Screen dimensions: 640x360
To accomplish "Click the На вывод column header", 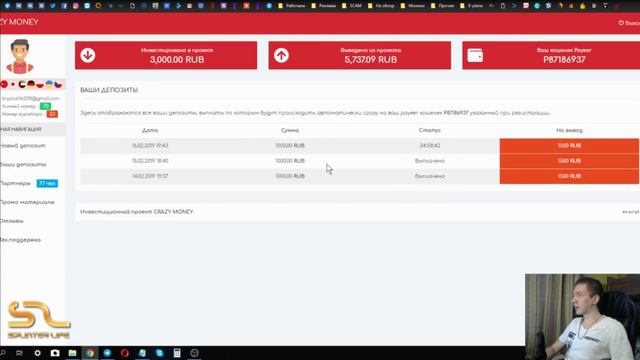I will [569, 130].
